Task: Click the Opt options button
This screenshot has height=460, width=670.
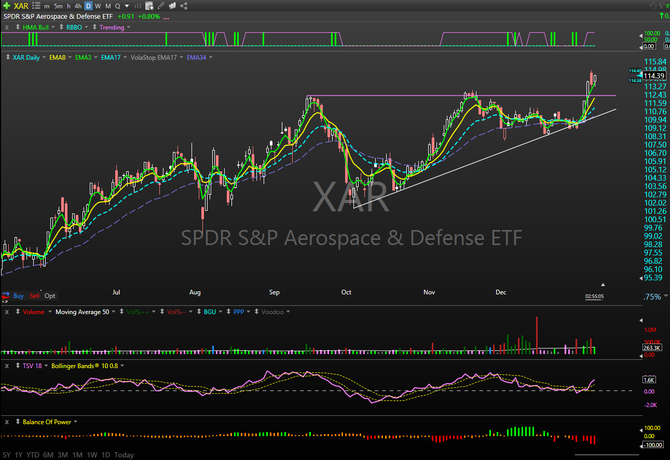Action: 50,296
